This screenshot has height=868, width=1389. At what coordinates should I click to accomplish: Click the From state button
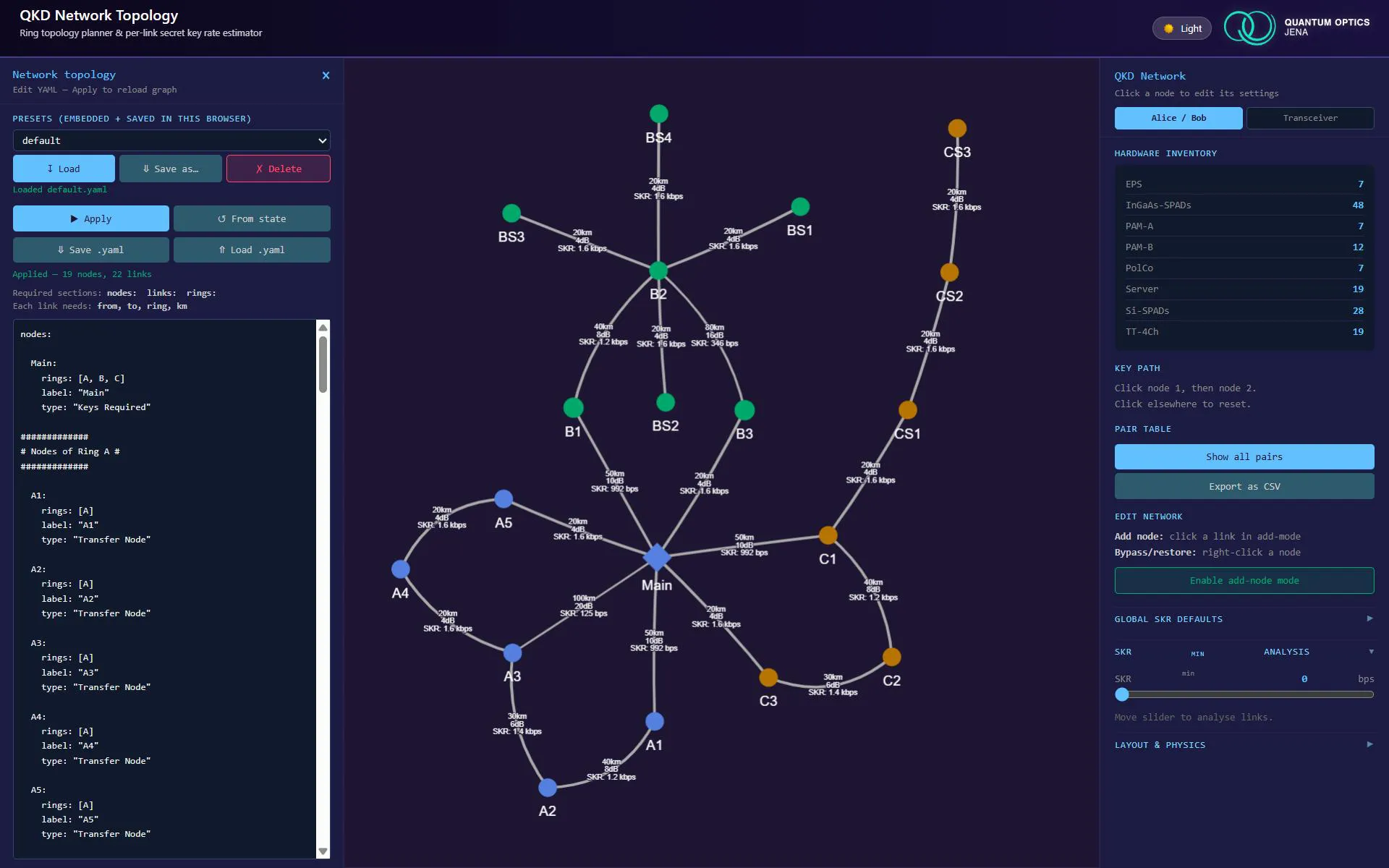(x=252, y=218)
